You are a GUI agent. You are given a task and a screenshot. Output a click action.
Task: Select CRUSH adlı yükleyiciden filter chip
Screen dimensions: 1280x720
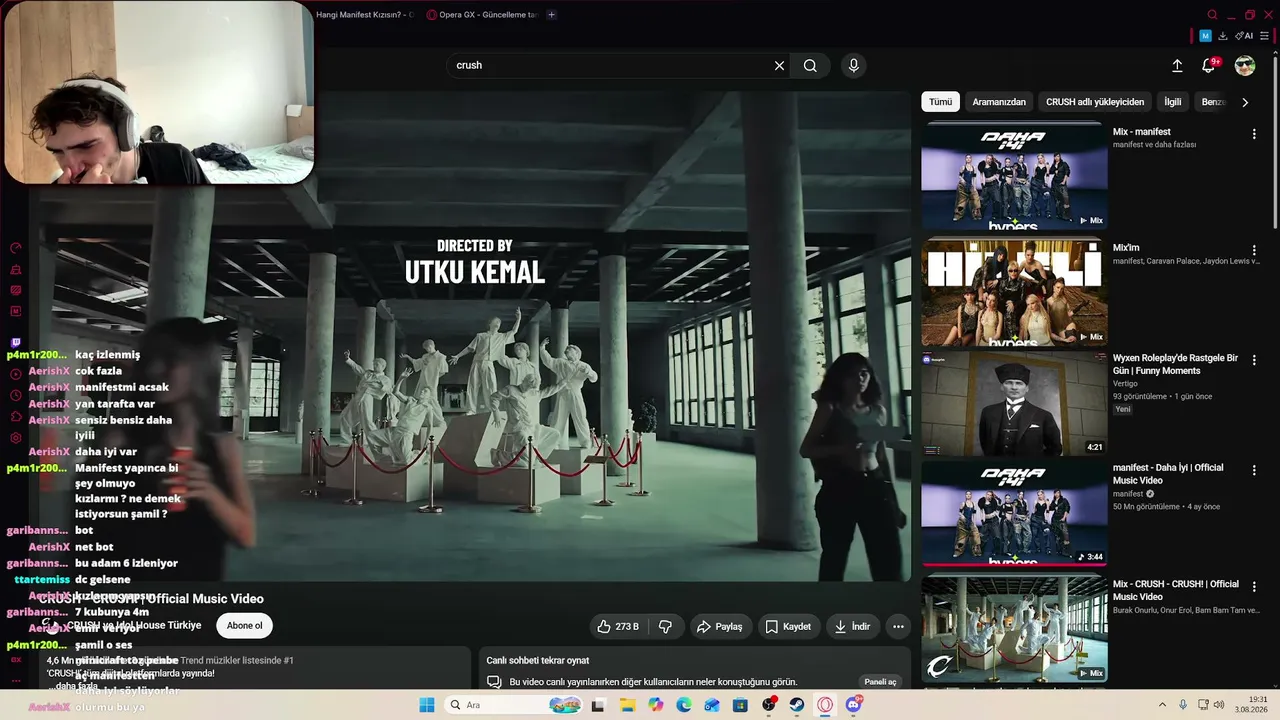1095,102
